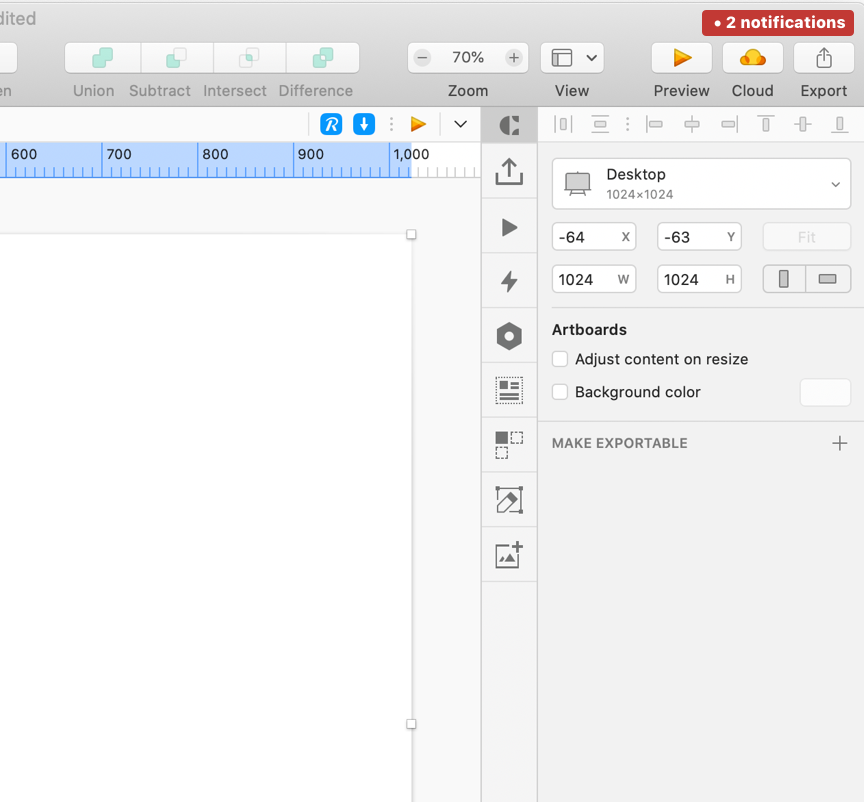Image resolution: width=864 pixels, height=802 pixels.
Task: Click the blue download arrow toolbar icon
Action: coord(363,124)
